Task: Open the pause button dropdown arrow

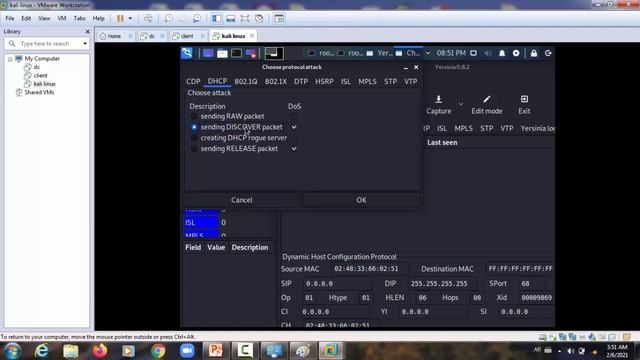Action: coord(130,18)
